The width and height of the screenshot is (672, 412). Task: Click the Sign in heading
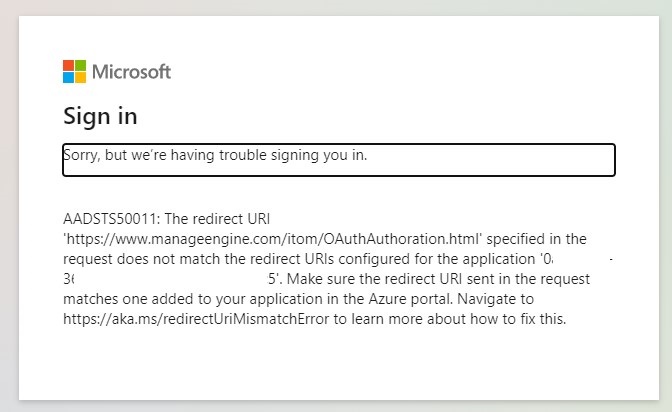click(x=100, y=116)
